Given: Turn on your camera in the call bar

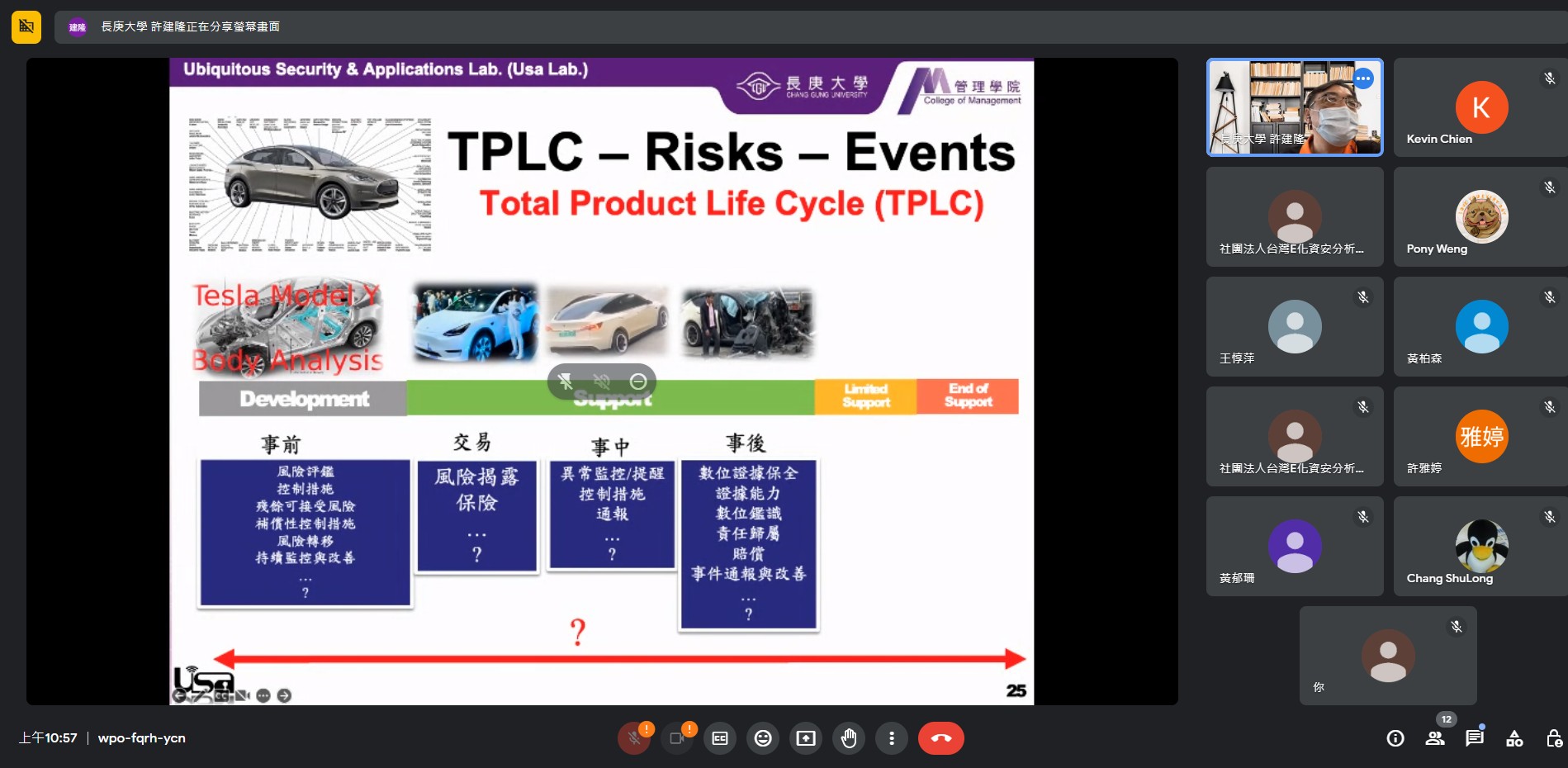Looking at the screenshot, I should tap(677, 738).
